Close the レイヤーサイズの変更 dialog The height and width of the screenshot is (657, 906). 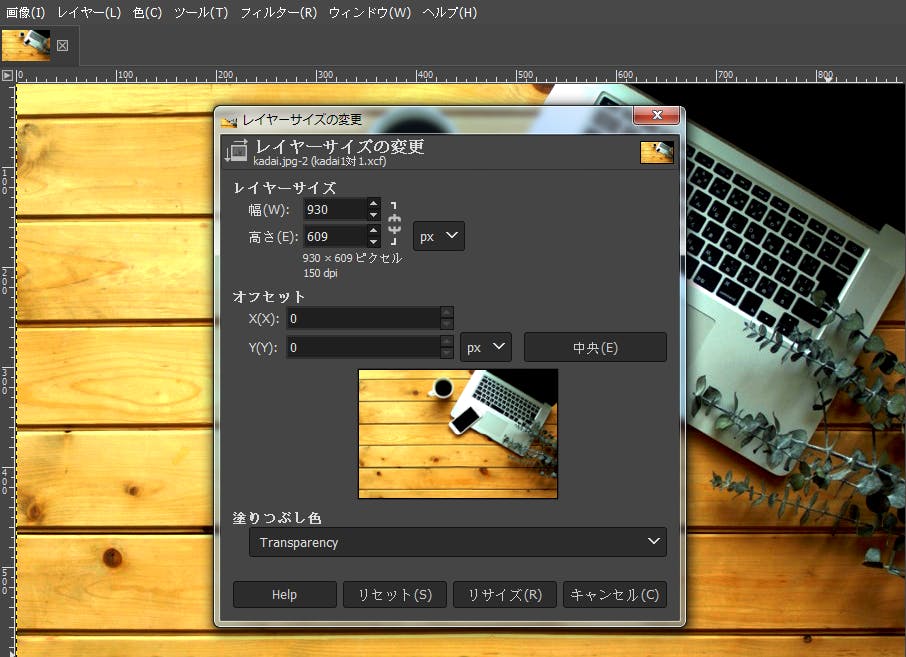656,115
